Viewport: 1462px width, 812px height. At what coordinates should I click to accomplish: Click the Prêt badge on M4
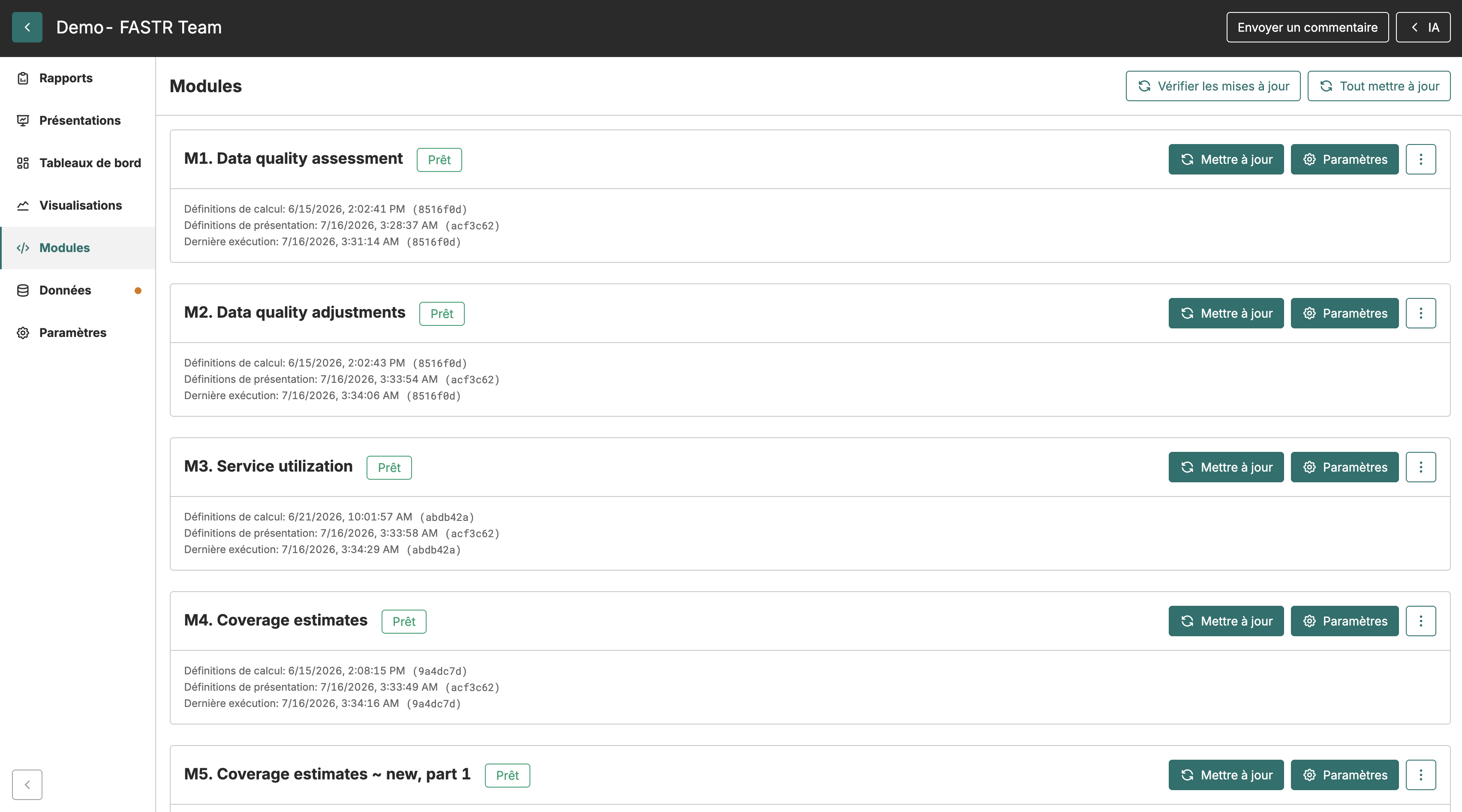[404, 621]
